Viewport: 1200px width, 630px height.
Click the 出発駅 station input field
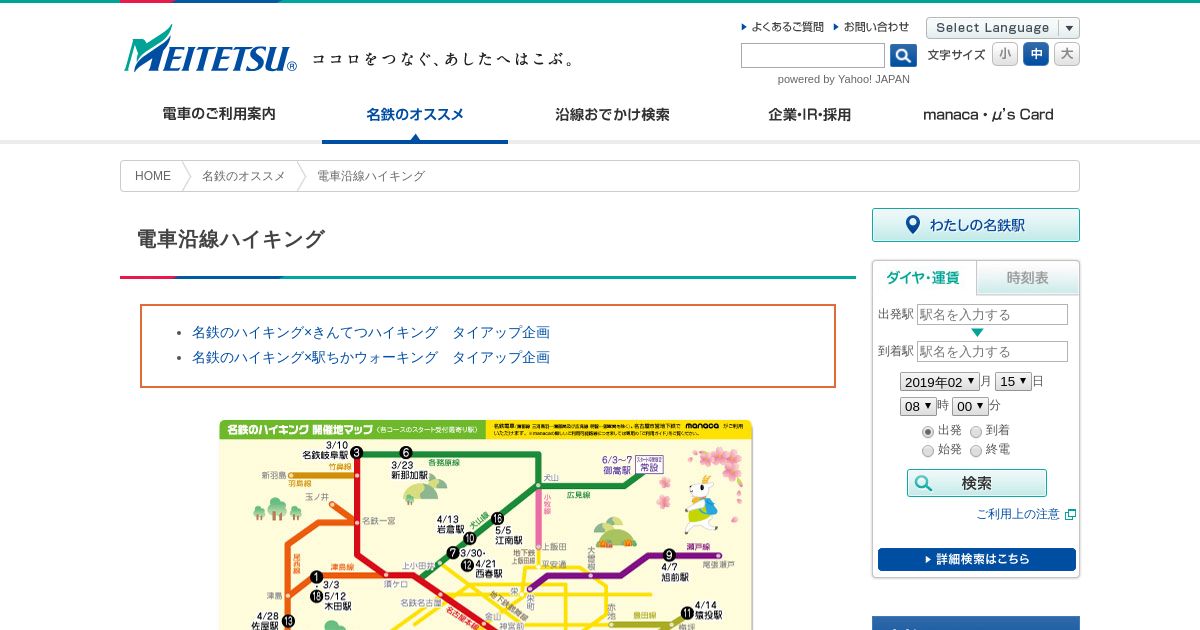tap(992, 314)
